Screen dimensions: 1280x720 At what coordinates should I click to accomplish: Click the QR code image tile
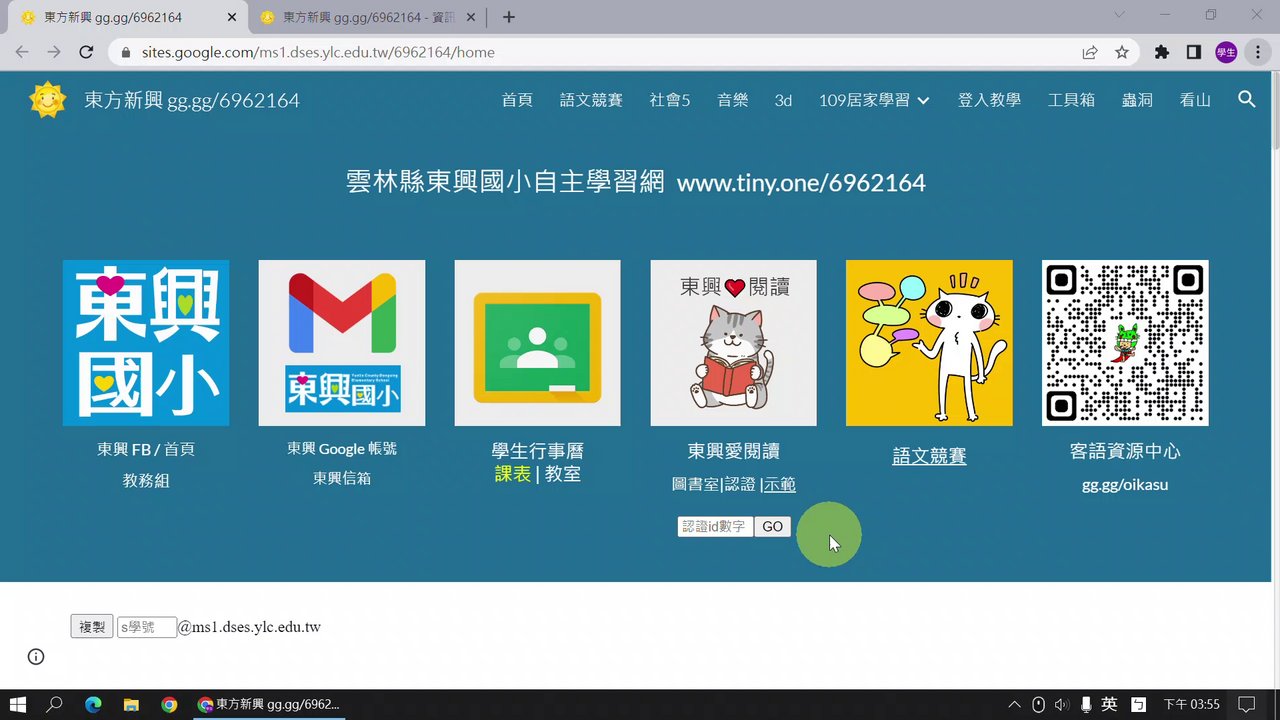click(1125, 343)
